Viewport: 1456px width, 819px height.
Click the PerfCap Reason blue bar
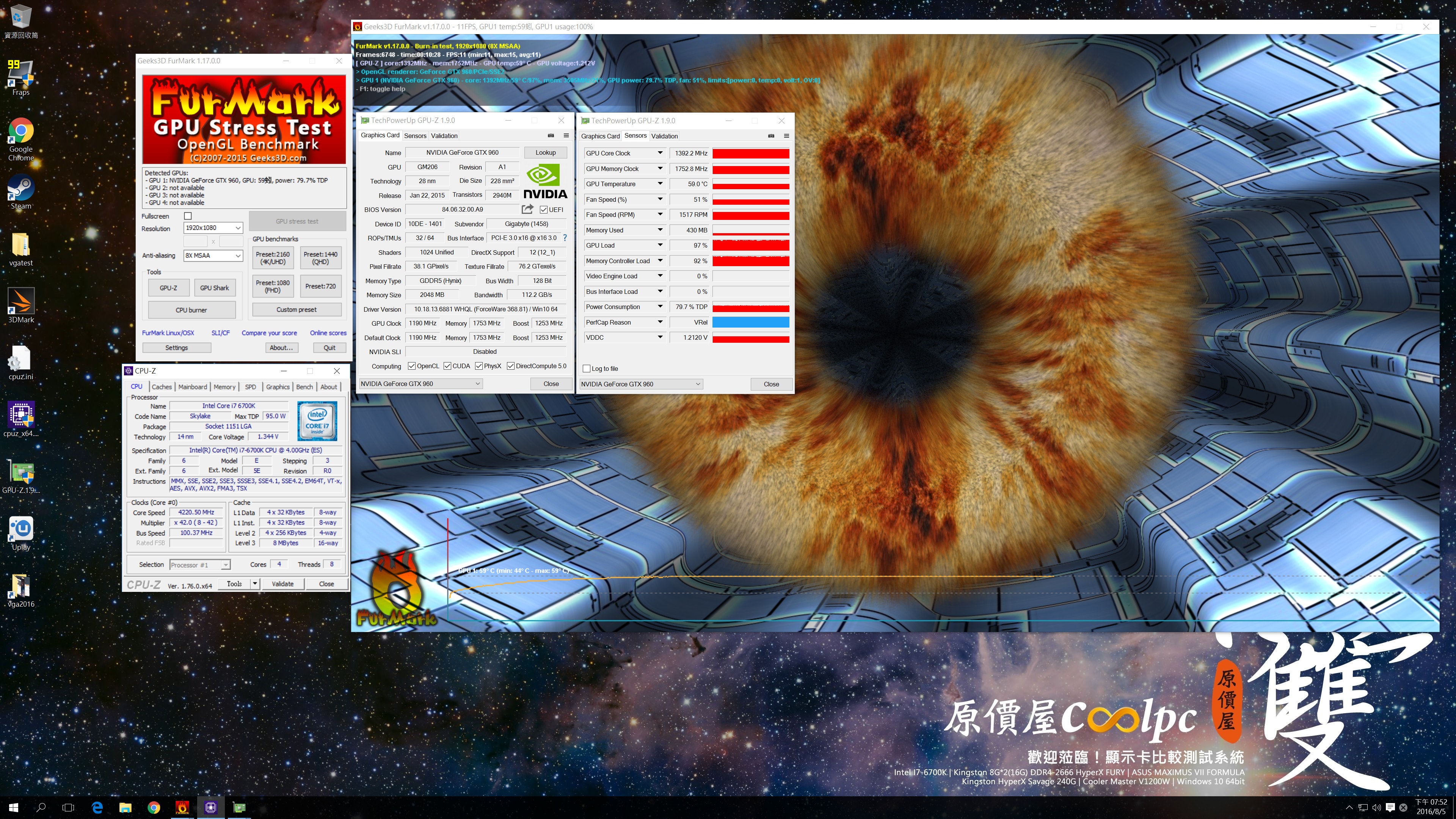751,322
